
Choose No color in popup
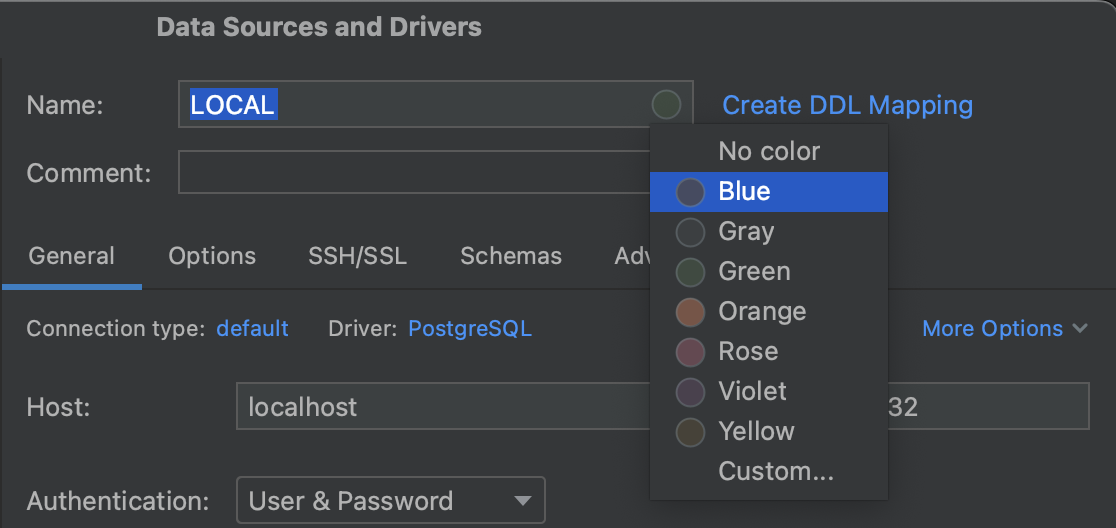[x=768, y=152]
